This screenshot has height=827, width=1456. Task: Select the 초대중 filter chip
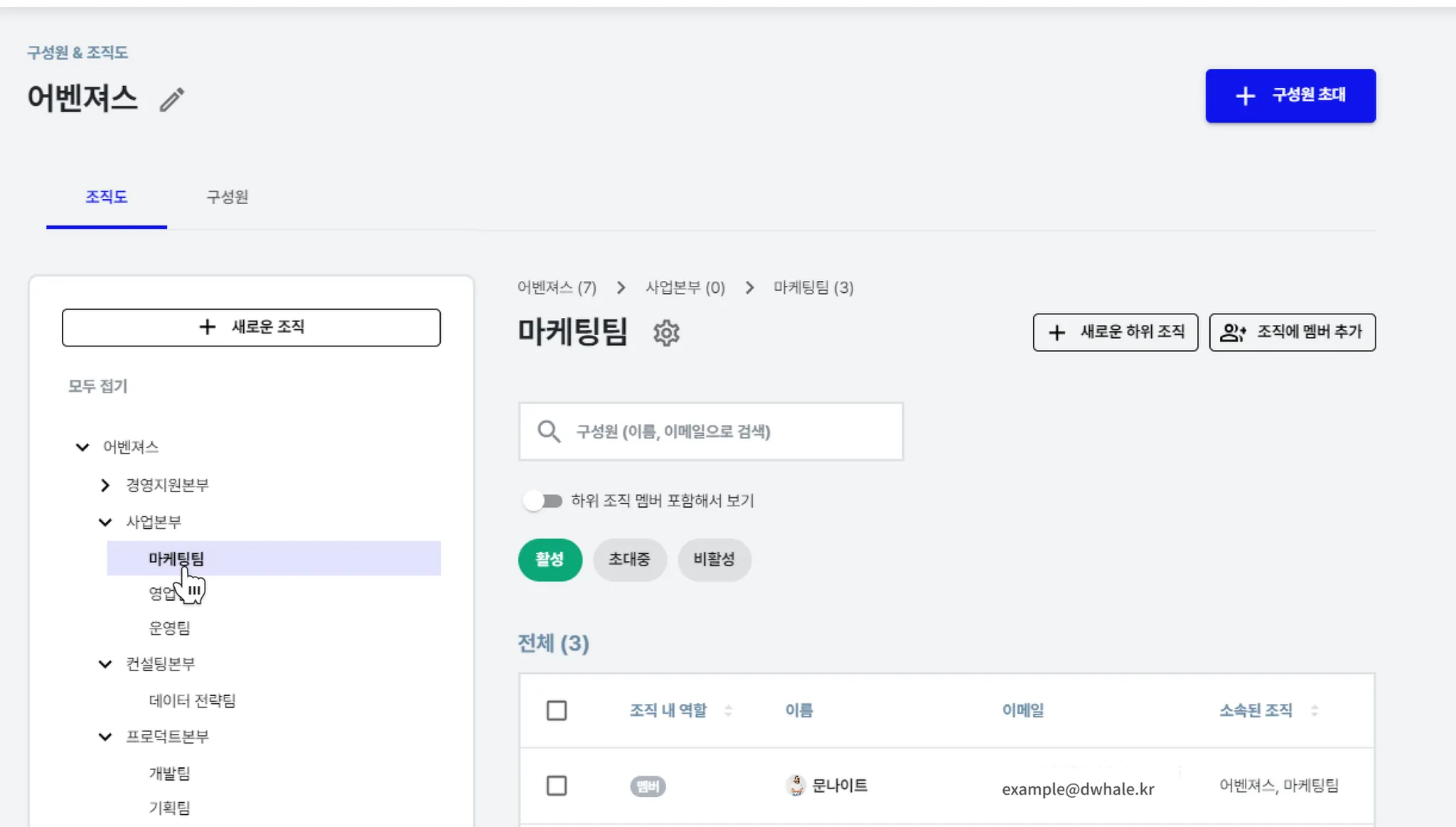click(x=629, y=560)
